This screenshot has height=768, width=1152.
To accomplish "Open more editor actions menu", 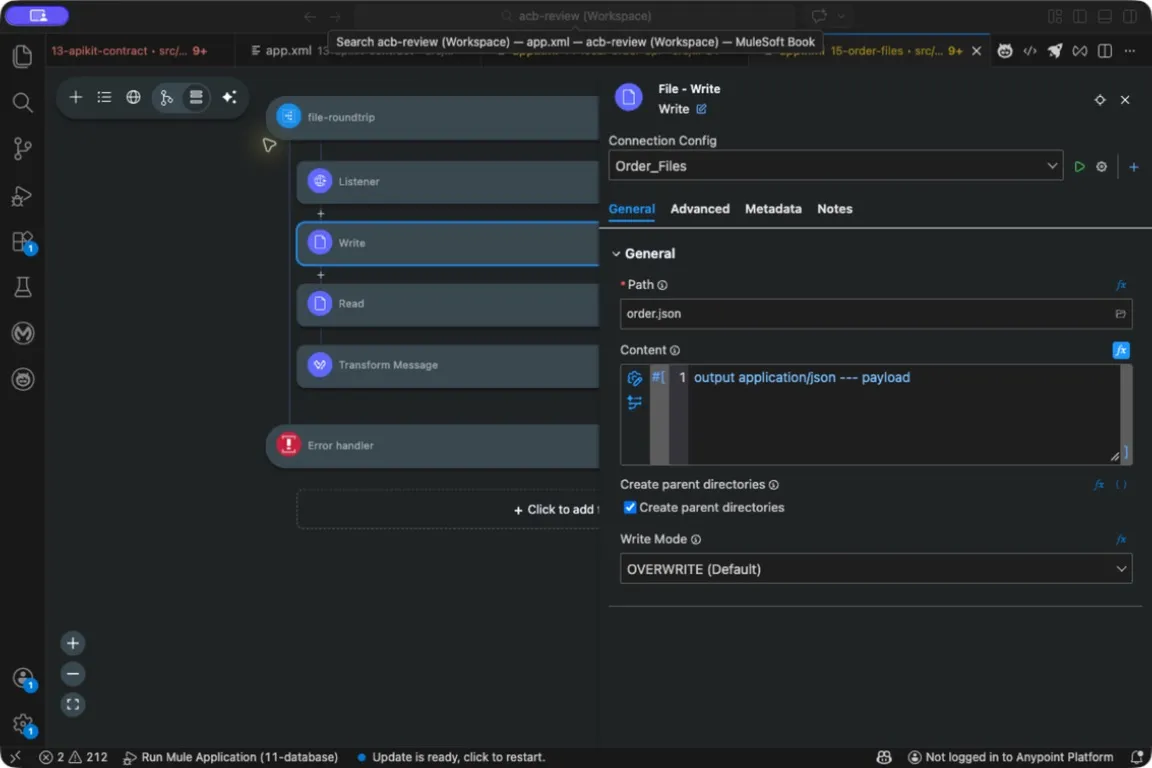I will pos(1129,51).
